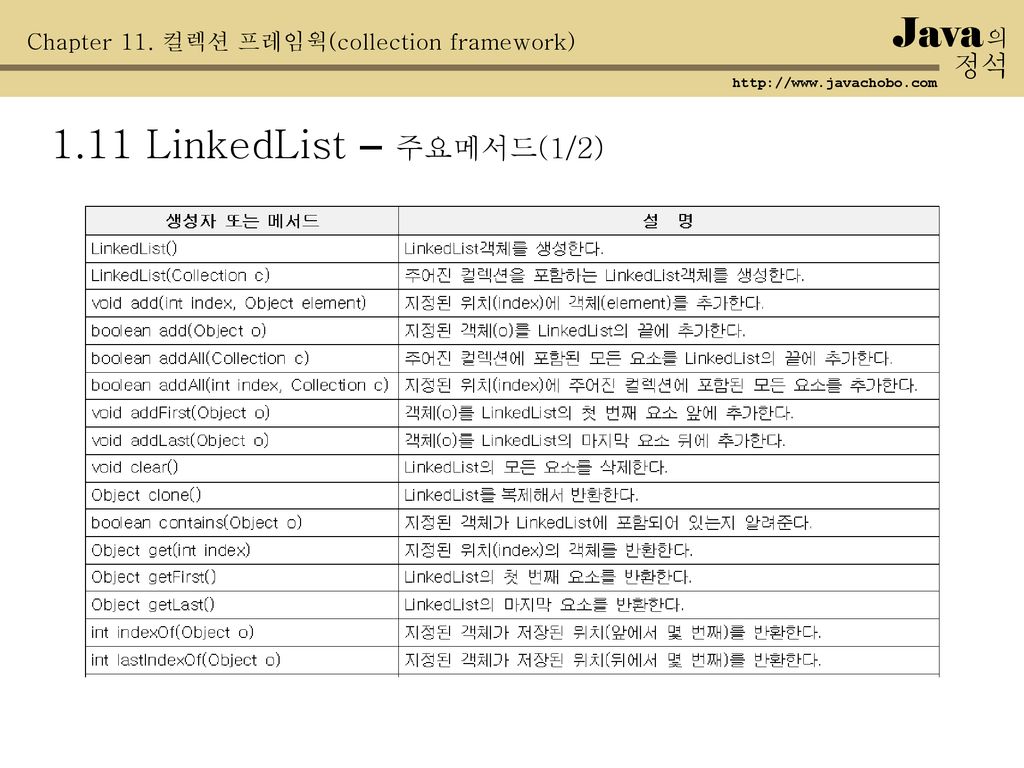Select the 'int lastIndexOf(Object o)' cell
Image resolution: width=1024 pixels, height=768 pixels.
coord(242,660)
